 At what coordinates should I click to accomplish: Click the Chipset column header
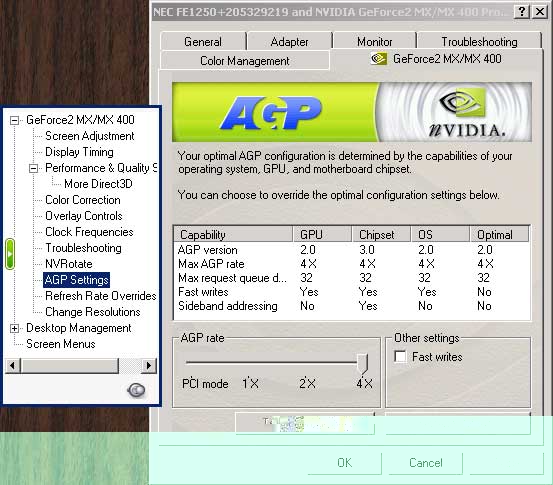coord(381,235)
